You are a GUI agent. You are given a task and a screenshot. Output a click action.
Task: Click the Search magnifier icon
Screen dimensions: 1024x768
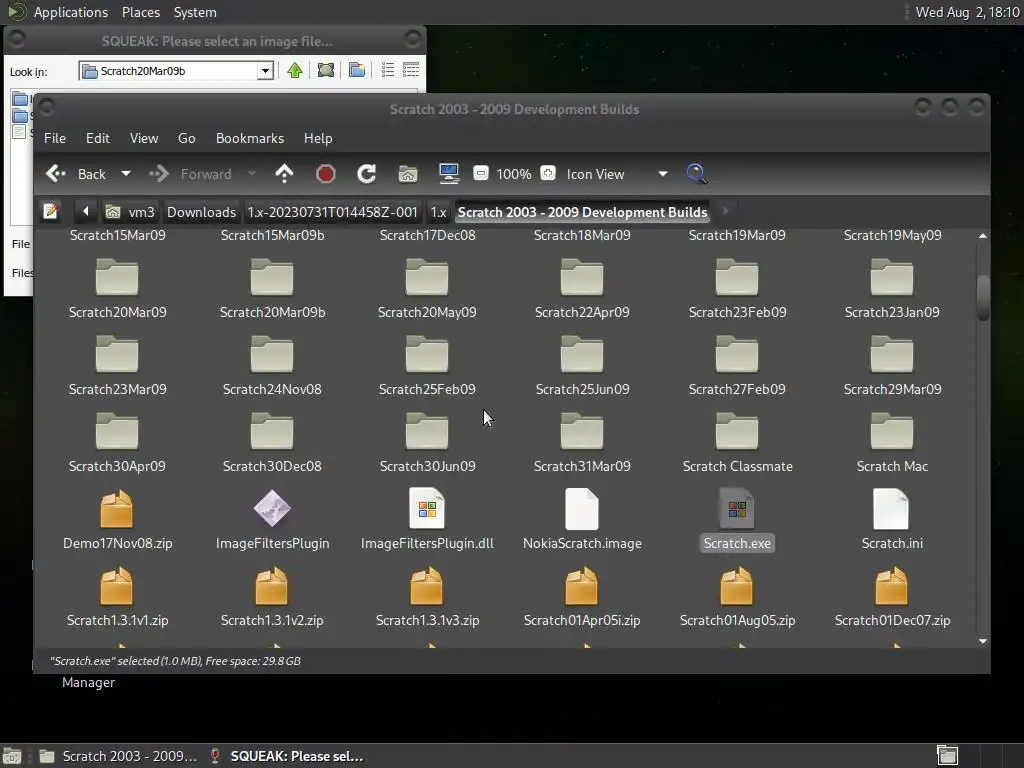click(697, 174)
